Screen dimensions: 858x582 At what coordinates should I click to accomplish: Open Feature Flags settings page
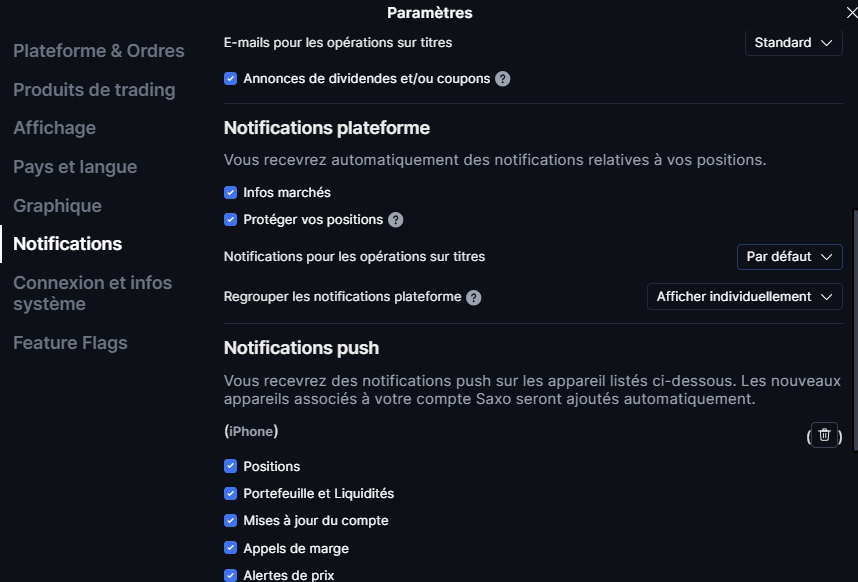click(x=70, y=343)
